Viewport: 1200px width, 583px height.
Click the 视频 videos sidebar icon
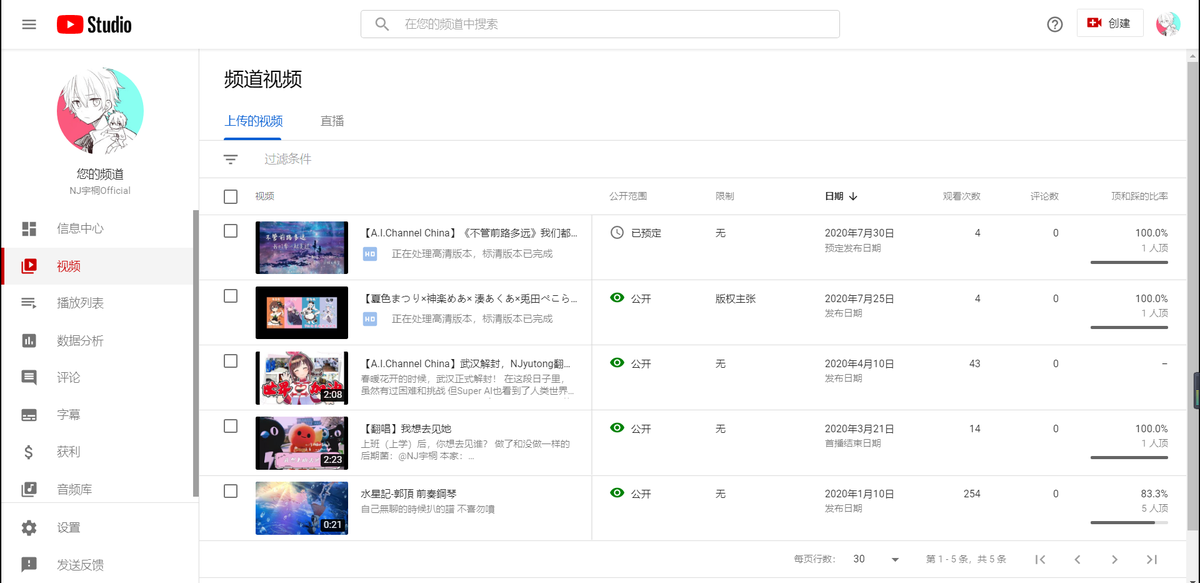tap(29, 266)
